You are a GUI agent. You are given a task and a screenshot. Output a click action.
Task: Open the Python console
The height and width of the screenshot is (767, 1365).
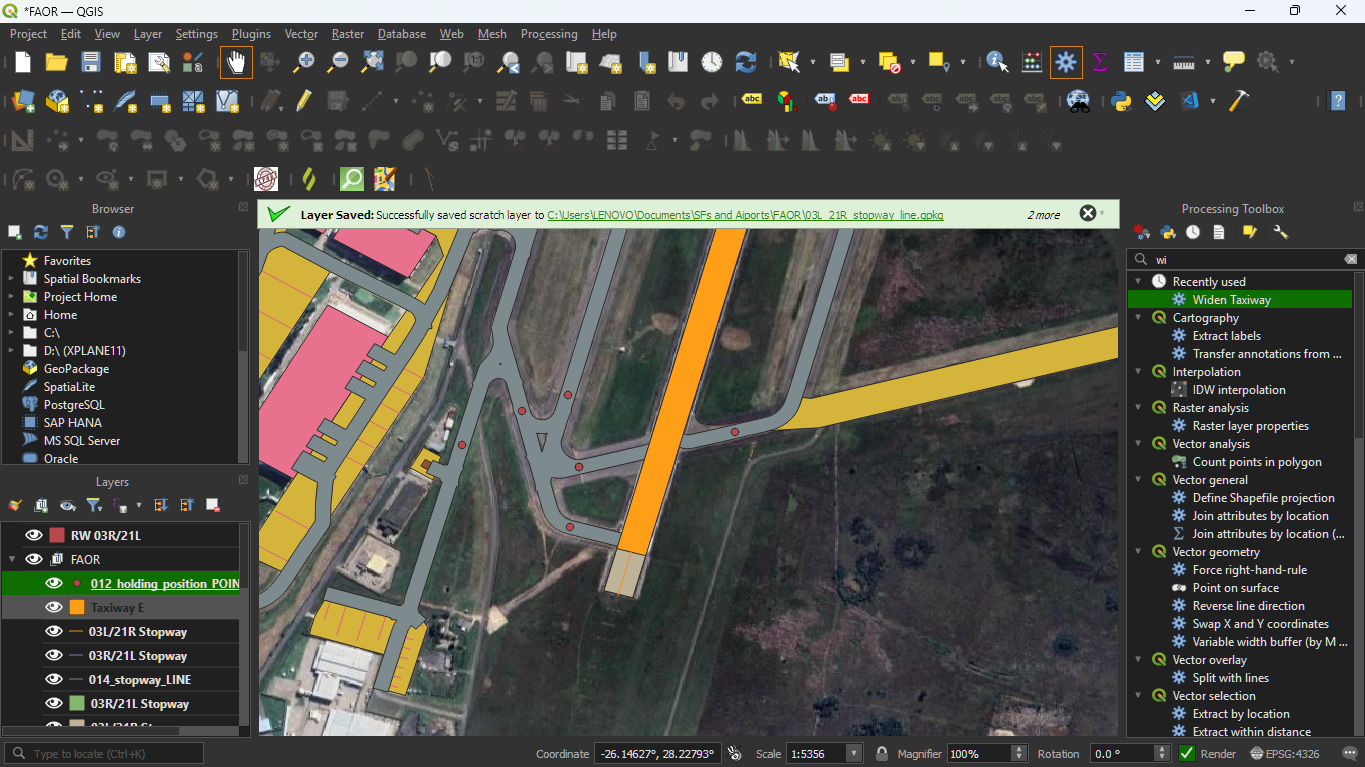tap(1121, 101)
